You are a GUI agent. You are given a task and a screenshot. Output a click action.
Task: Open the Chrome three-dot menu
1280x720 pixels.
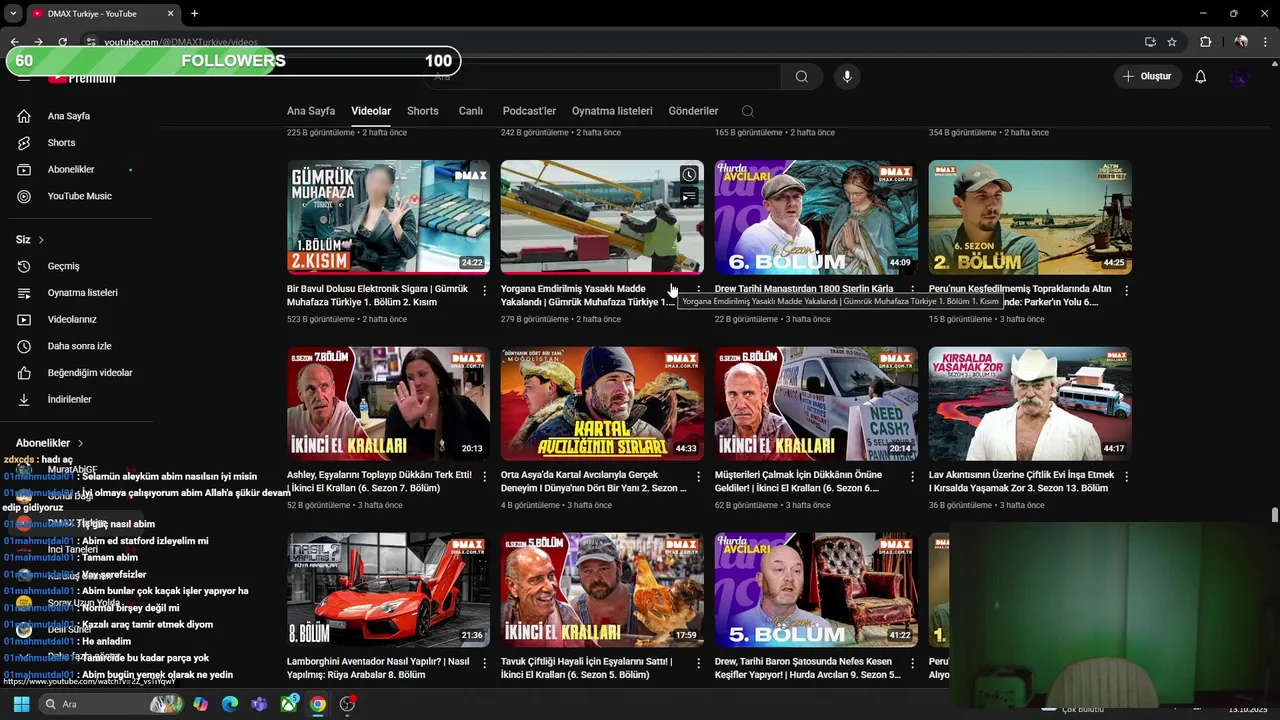click(1265, 42)
